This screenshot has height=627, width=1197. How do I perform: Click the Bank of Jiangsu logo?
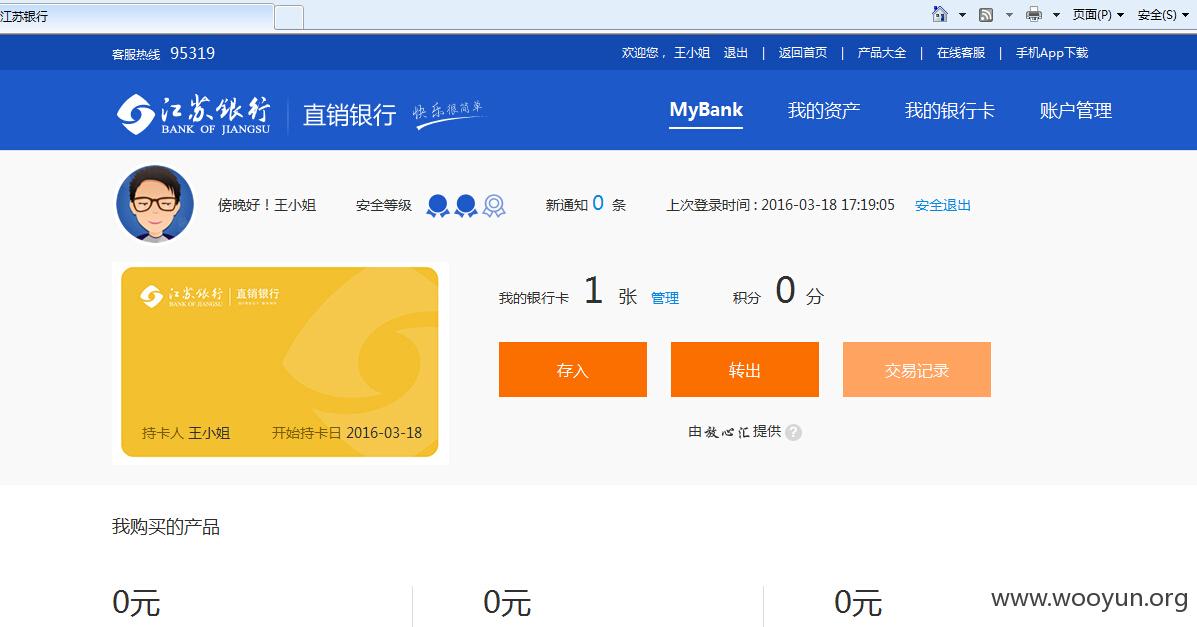coord(193,114)
